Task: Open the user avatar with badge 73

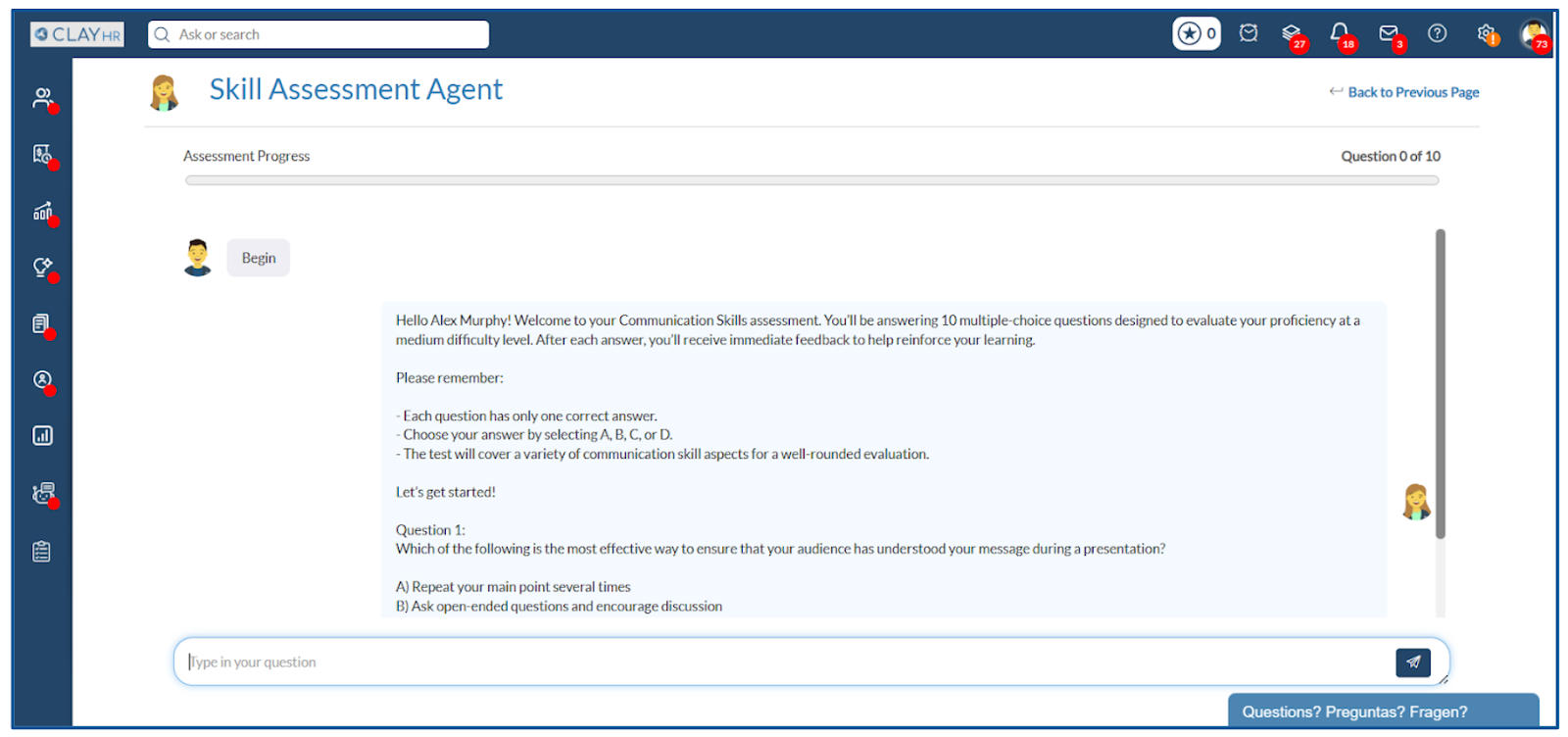Action: tap(1534, 35)
